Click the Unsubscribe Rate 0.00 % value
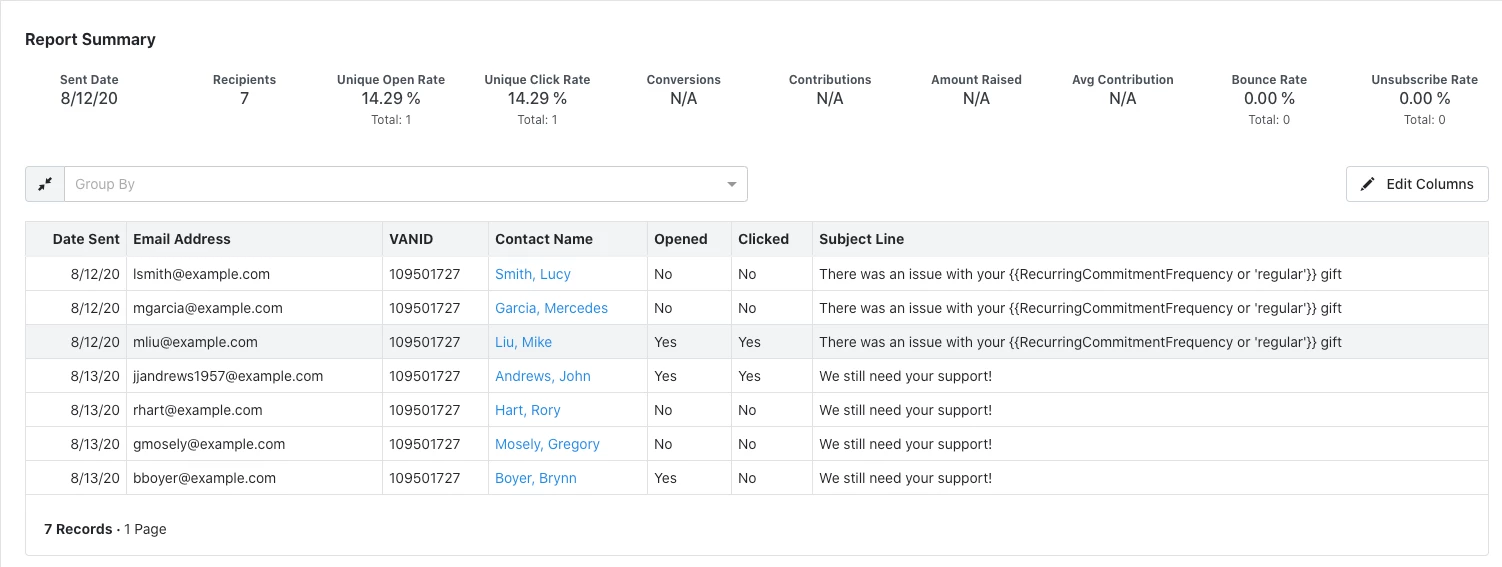 (x=1424, y=98)
